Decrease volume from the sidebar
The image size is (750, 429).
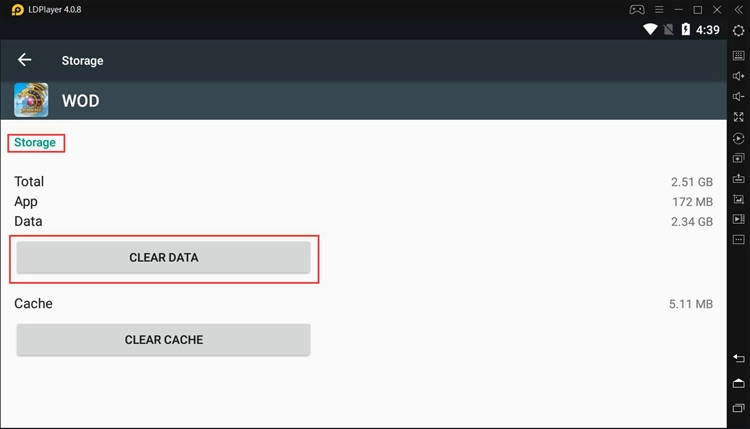(738, 96)
